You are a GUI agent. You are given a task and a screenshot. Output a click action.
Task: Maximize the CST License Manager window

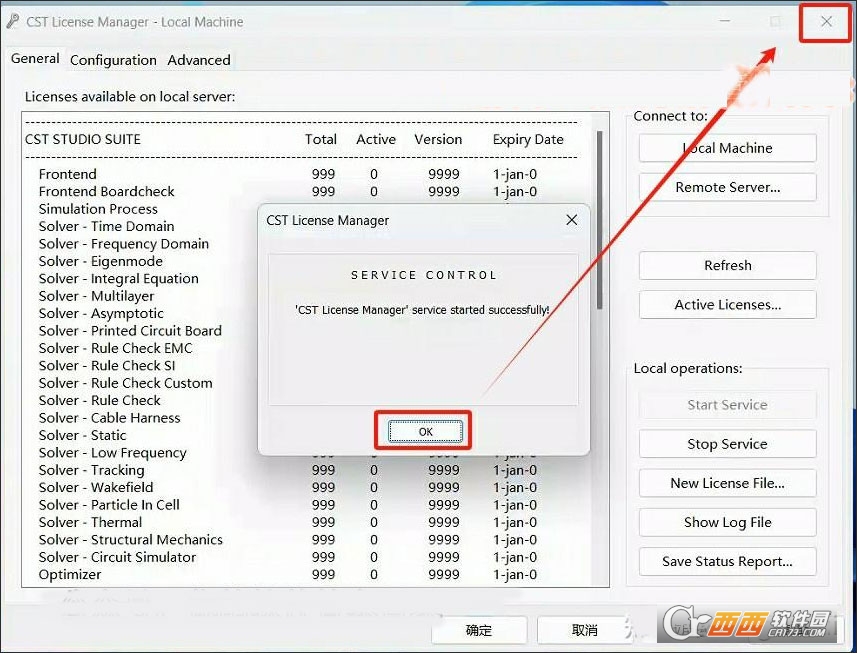click(x=775, y=21)
